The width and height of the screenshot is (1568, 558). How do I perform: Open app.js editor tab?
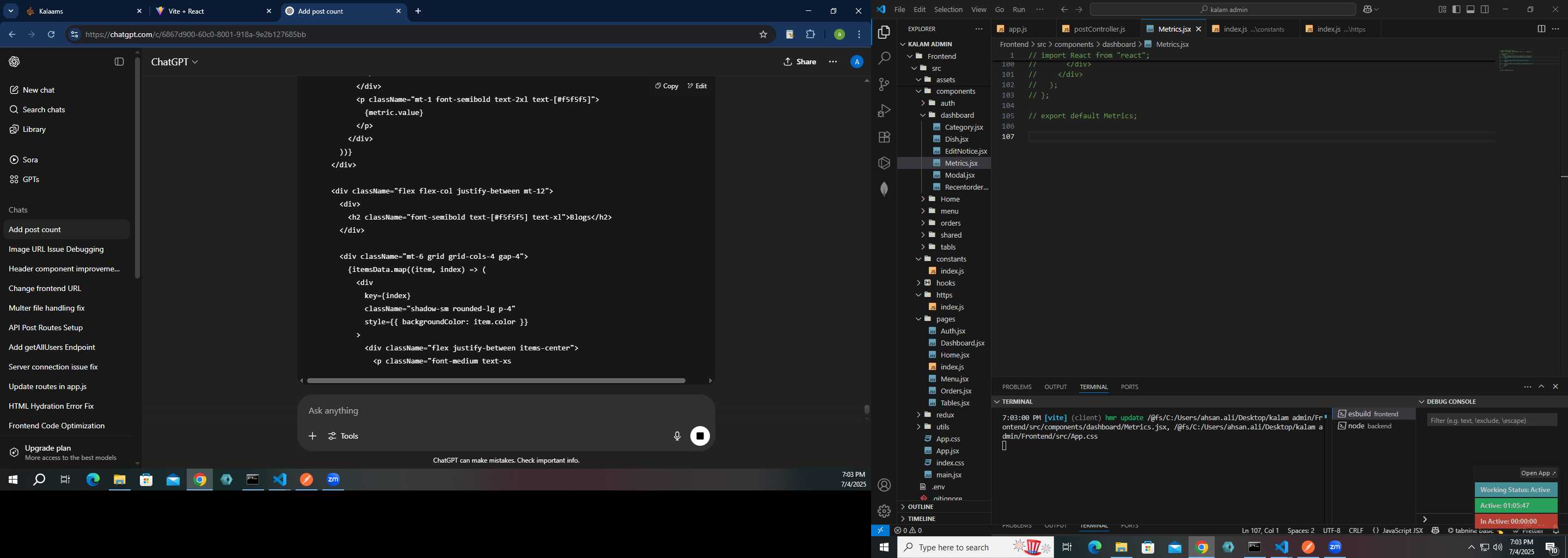pos(1022,29)
